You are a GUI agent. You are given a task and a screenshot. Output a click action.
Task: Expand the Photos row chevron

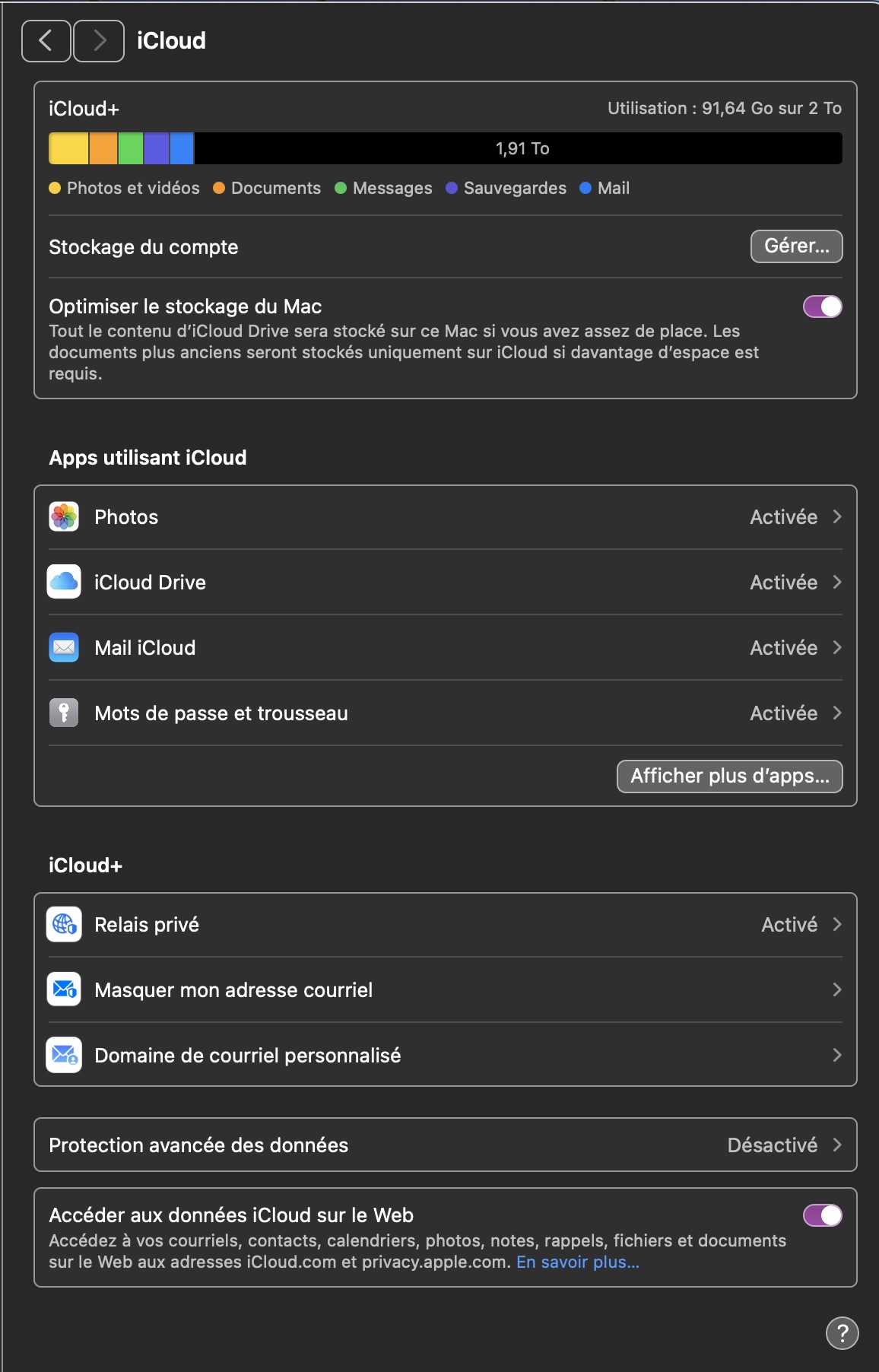click(x=837, y=517)
